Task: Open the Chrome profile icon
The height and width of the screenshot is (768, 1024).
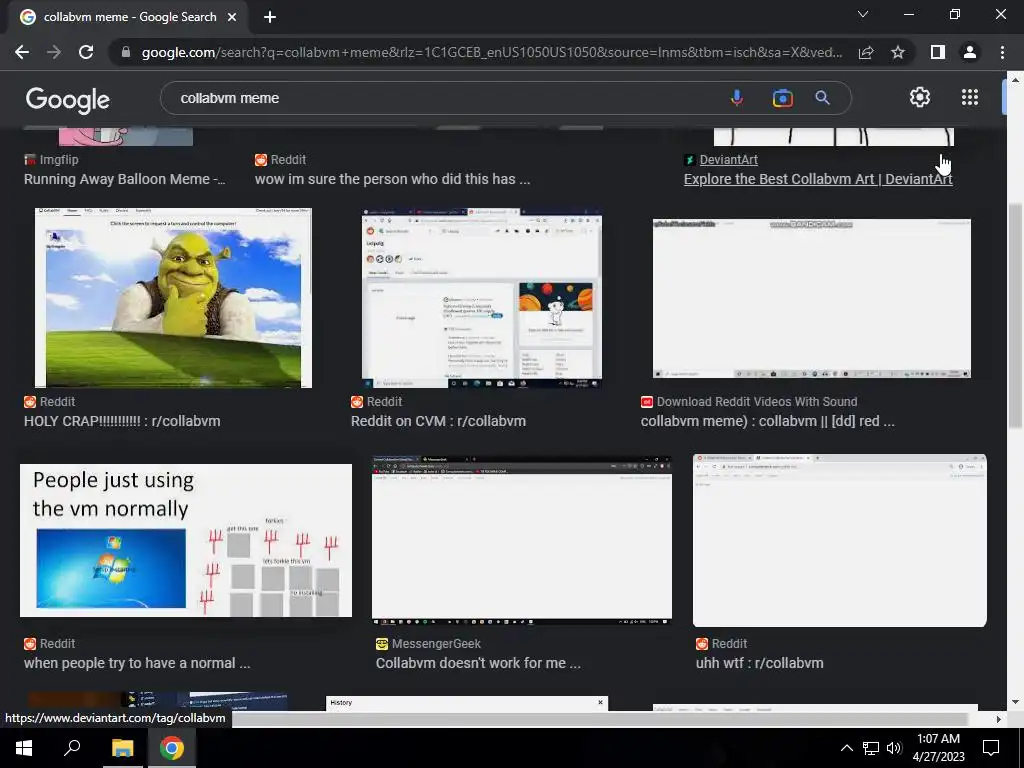Action: click(x=970, y=52)
